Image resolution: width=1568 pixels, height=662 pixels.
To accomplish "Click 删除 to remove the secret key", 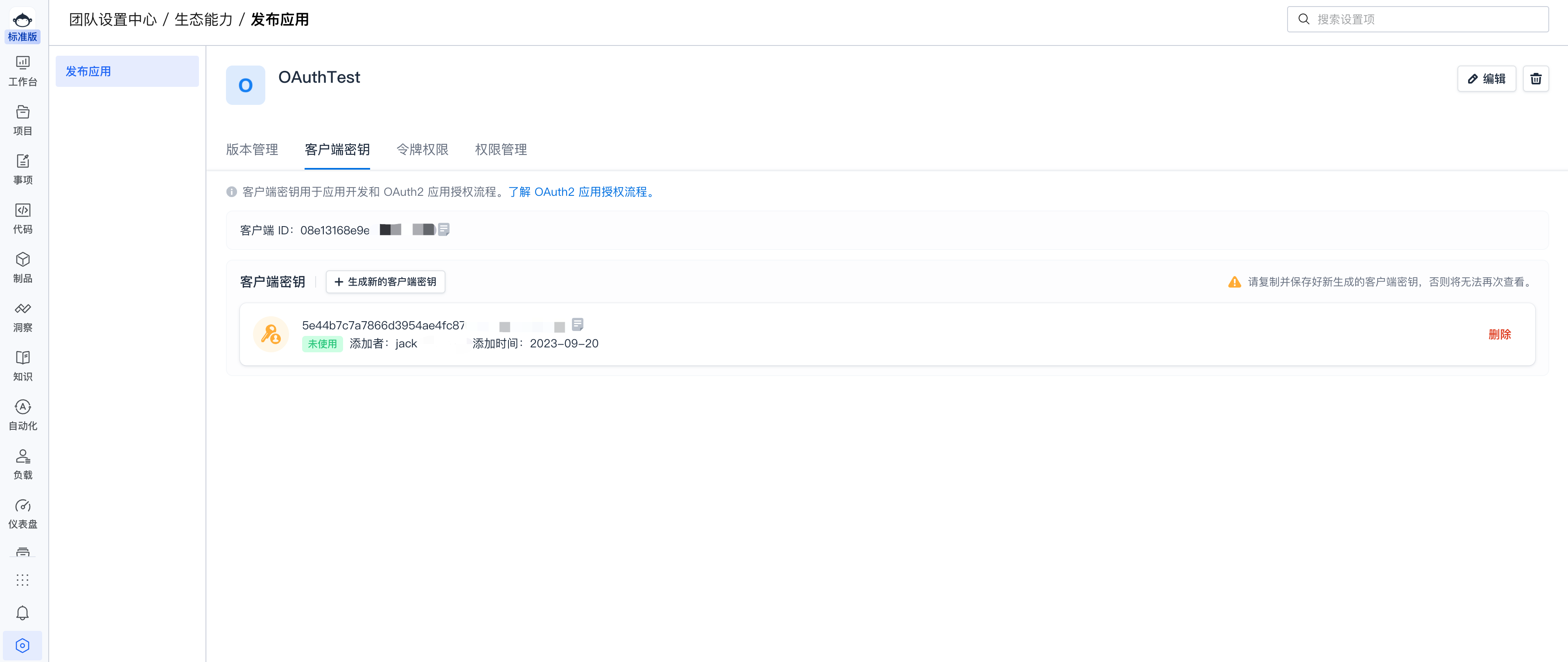I will tap(1499, 334).
